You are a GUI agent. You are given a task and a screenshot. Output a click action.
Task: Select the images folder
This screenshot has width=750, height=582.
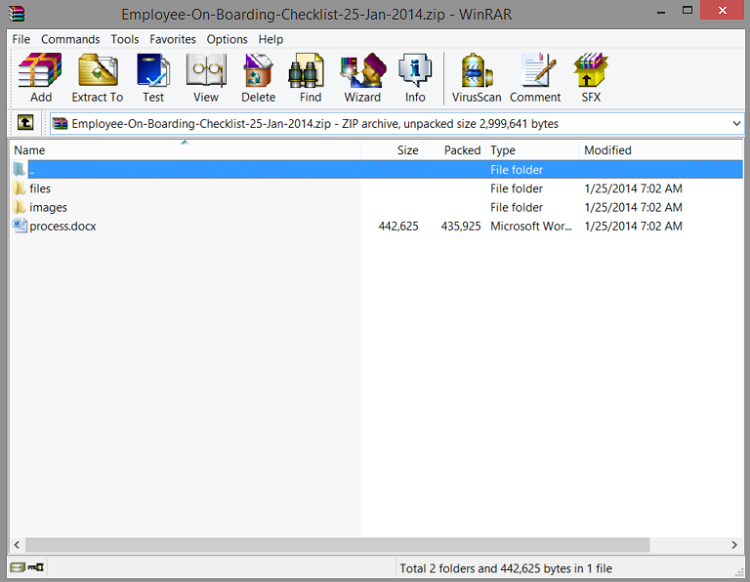click(48, 207)
